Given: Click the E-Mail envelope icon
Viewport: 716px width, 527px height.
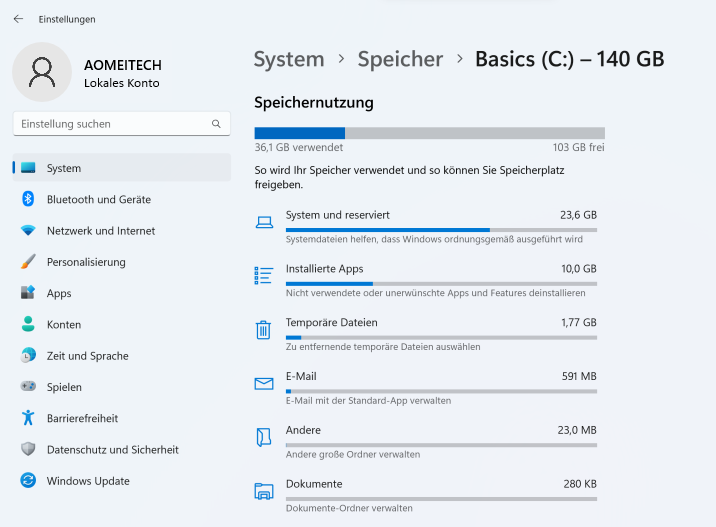Looking at the screenshot, I should coord(264,383).
